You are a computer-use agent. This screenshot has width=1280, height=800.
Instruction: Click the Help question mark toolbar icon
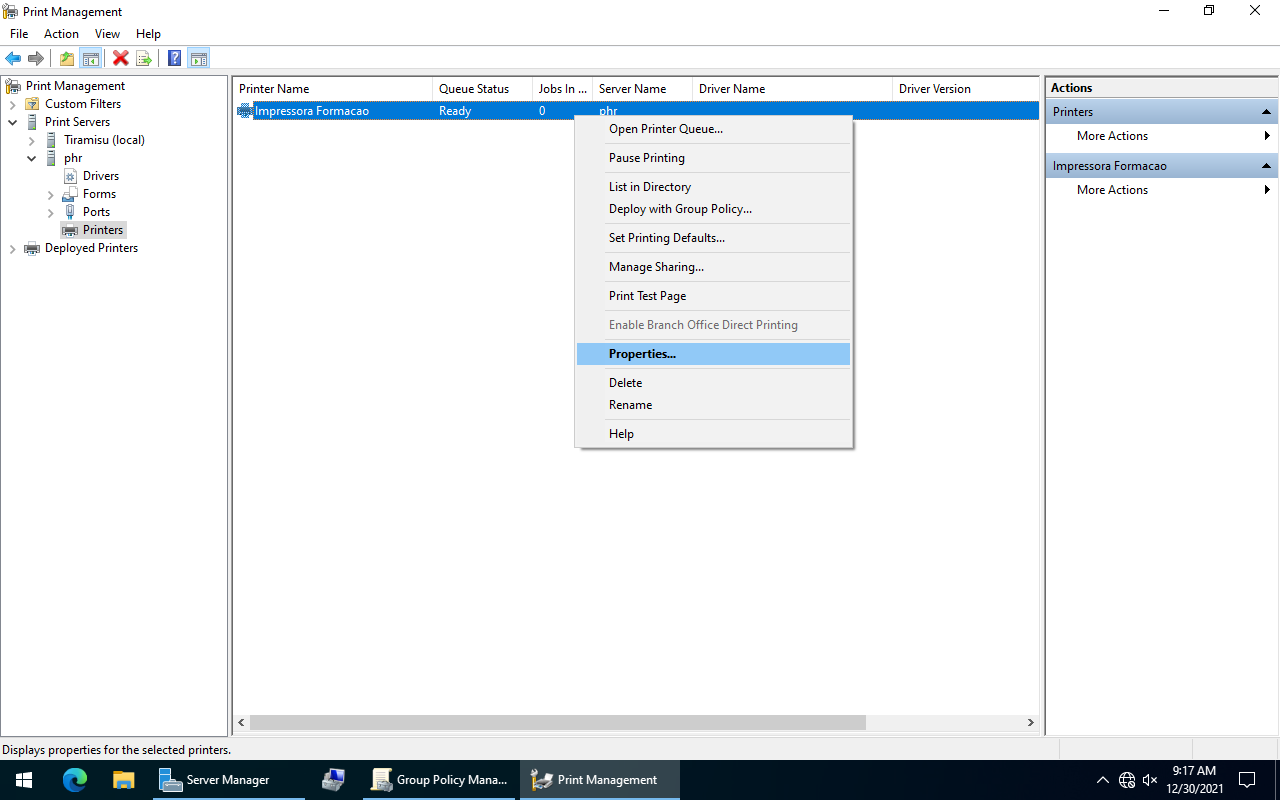pos(174,58)
